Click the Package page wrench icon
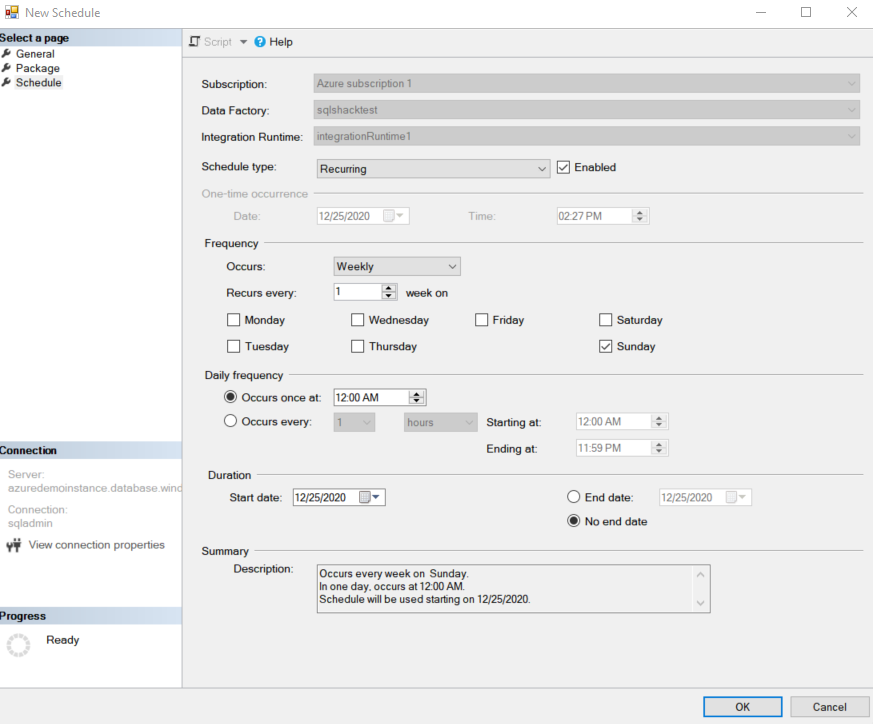Screen dimensions: 873x724 coord(7,68)
